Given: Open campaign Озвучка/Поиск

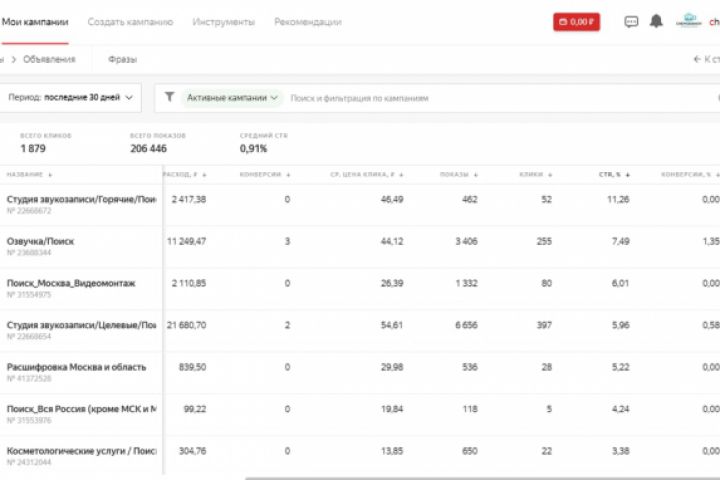Looking at the screenshot, I should click(40, 241).
